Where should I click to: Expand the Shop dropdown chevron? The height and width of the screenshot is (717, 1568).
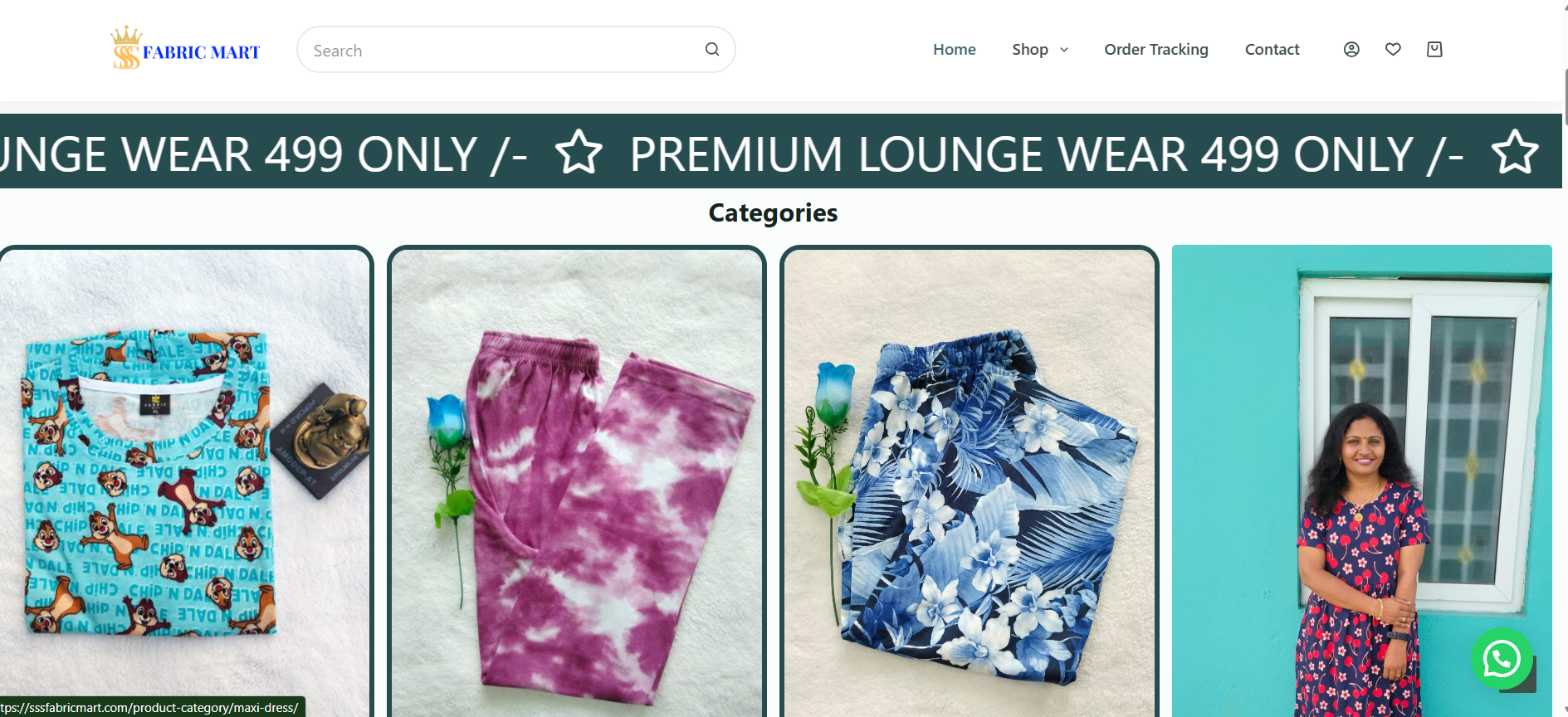pos(1064,50)
